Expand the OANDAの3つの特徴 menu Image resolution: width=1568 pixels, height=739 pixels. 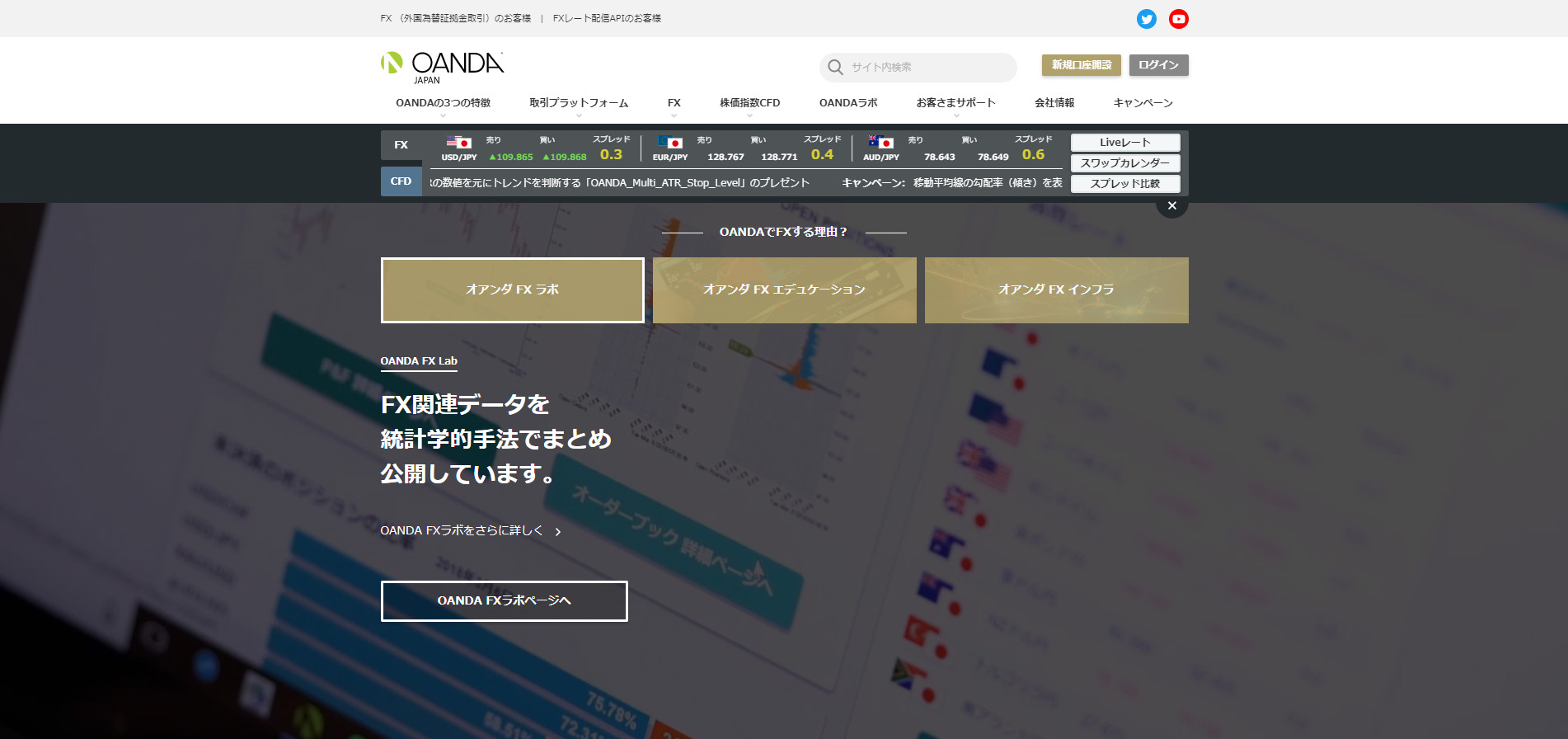pos(443,104)
